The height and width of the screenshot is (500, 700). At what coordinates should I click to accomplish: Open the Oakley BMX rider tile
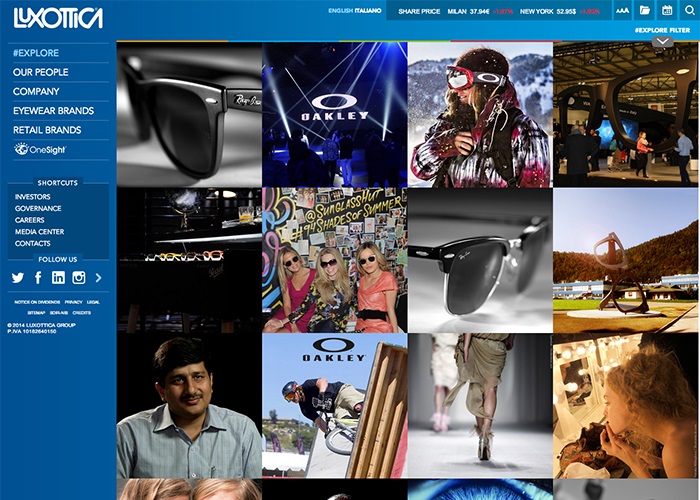tap(335, 406)
